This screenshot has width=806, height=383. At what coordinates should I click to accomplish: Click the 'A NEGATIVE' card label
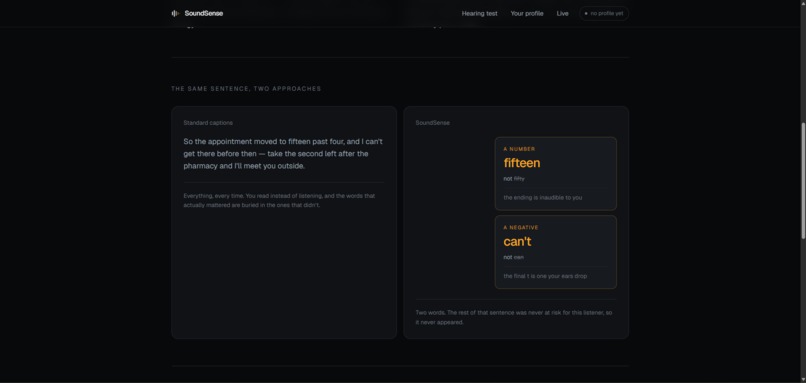pos(521,228)
